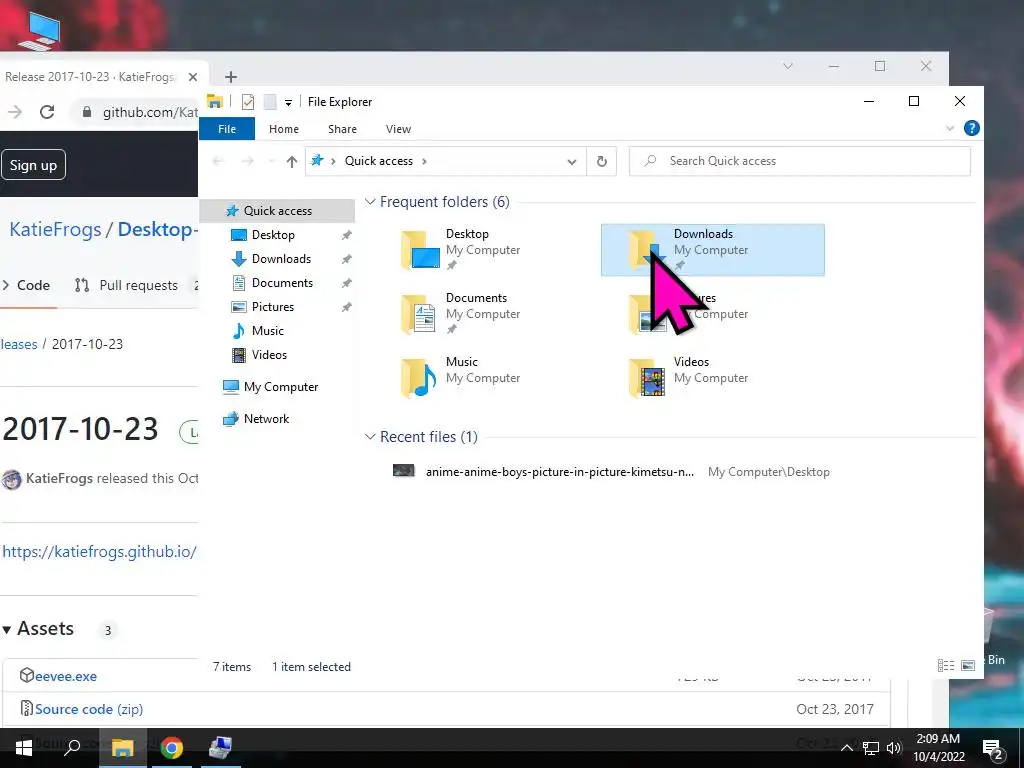Click the browser forward arrow
The image size is (1024, 768).
[x=14, y=112]
